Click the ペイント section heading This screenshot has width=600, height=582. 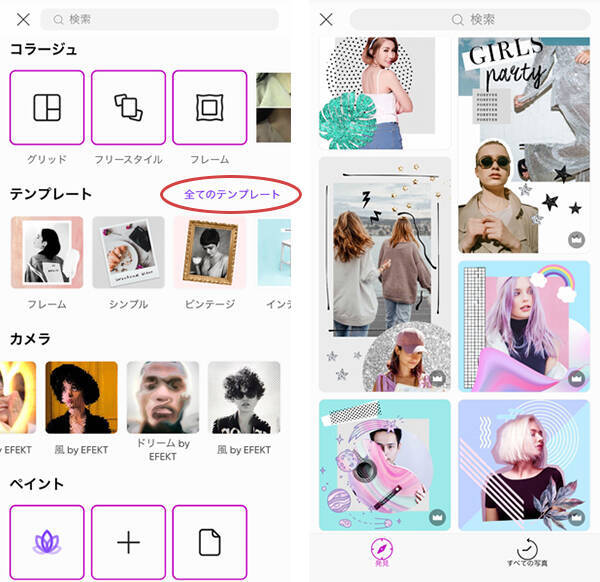pos(37,484)
